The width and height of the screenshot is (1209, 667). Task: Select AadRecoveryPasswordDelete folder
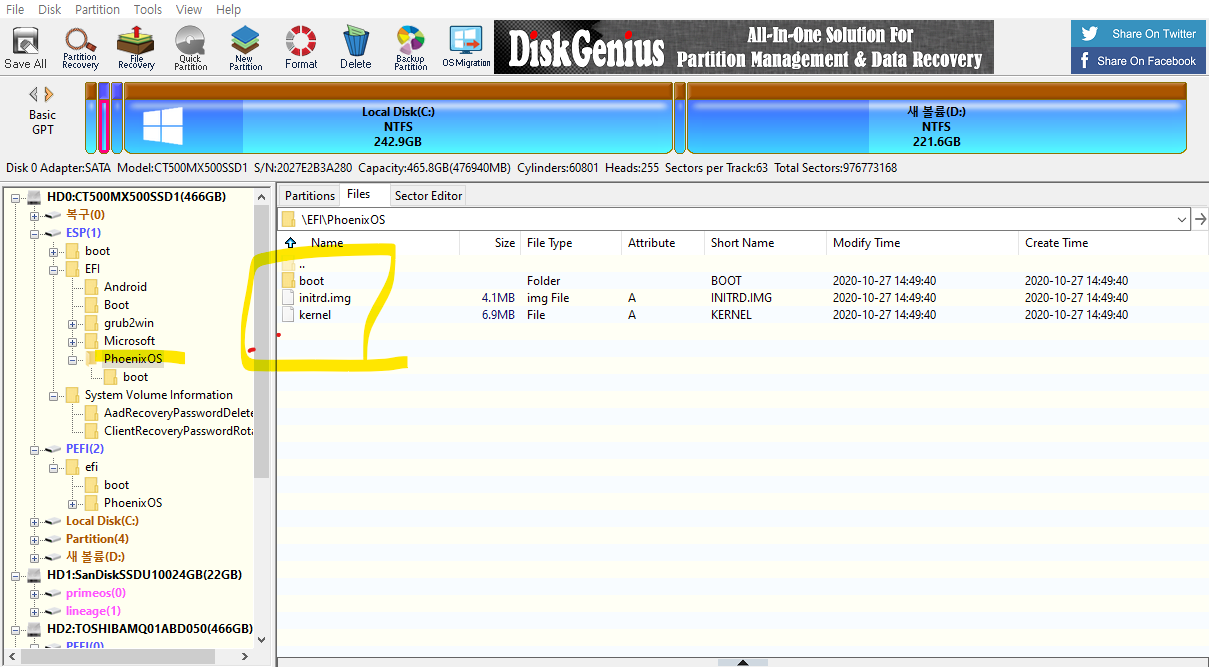tap(178, 413)
